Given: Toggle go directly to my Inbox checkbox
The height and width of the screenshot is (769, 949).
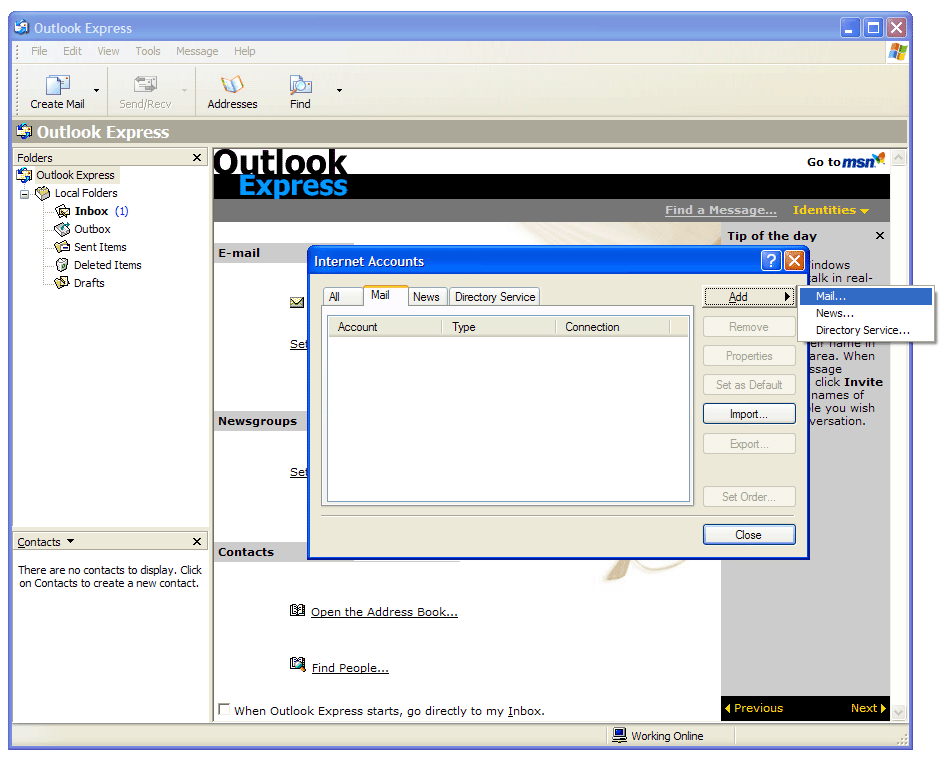Looking at the screenshot, I should (224, 709).
